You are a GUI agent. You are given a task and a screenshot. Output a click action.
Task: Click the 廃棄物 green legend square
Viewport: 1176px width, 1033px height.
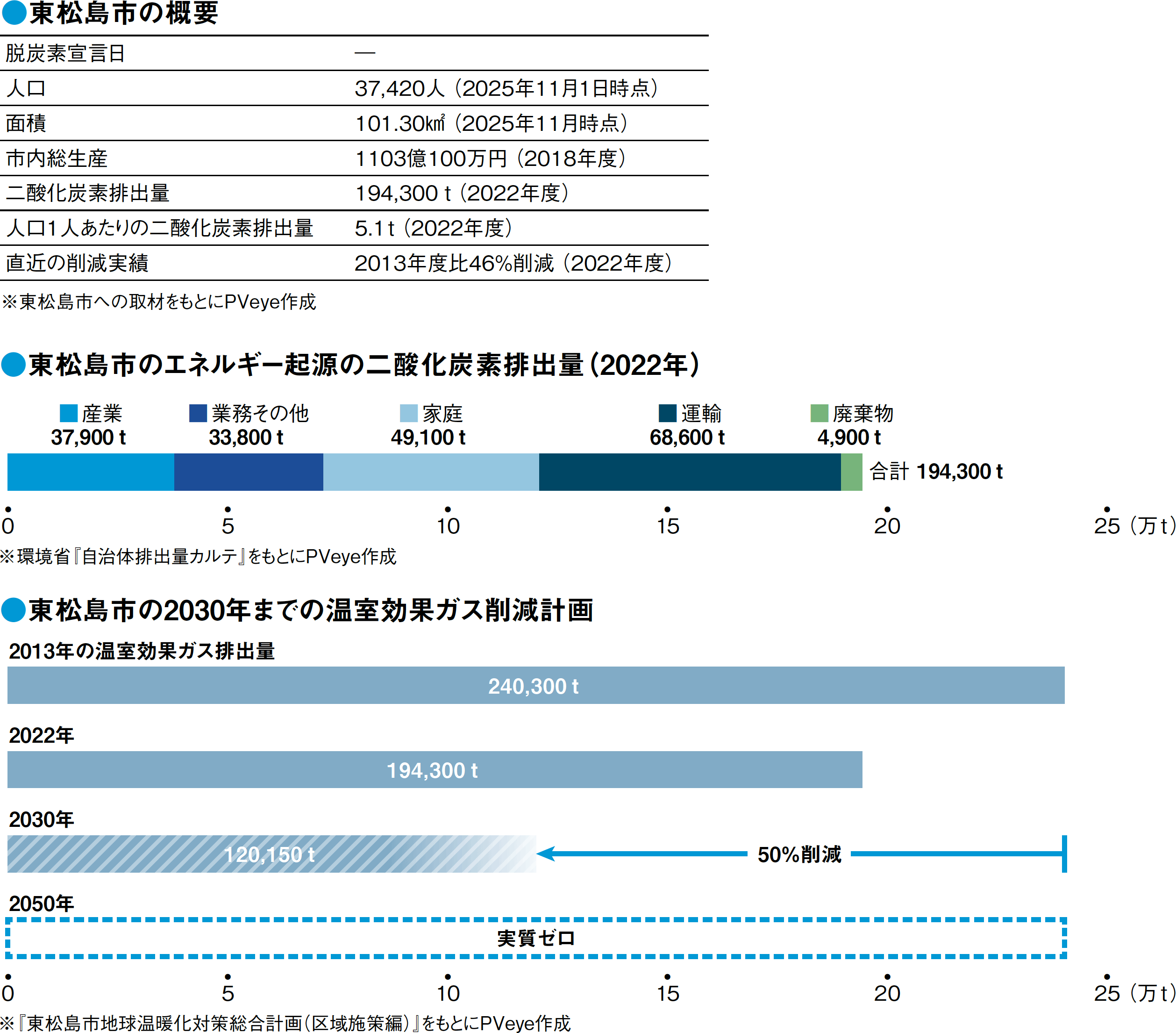click(x=819, y=413)
